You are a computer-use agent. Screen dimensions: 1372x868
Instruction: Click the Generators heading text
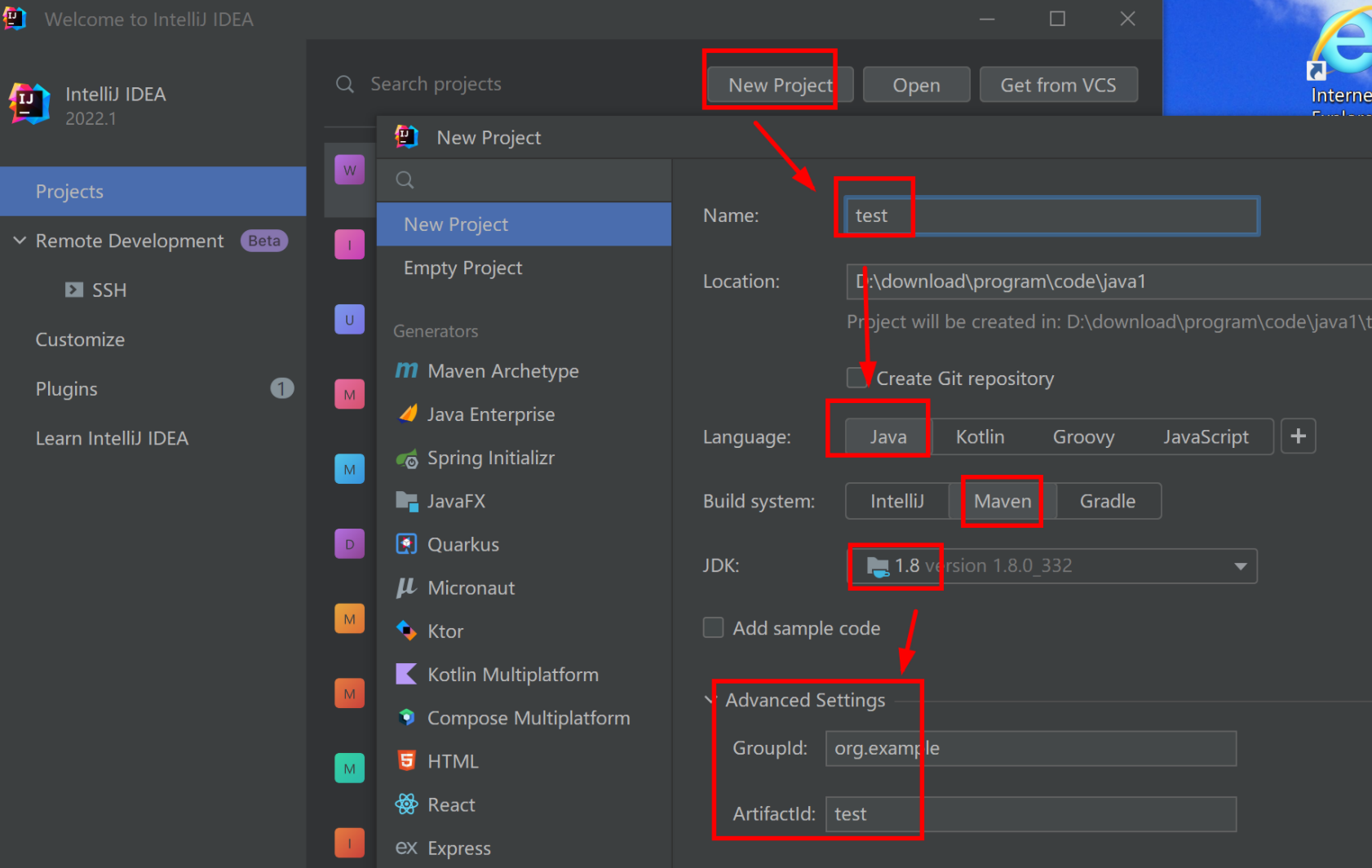click(436, 331)
